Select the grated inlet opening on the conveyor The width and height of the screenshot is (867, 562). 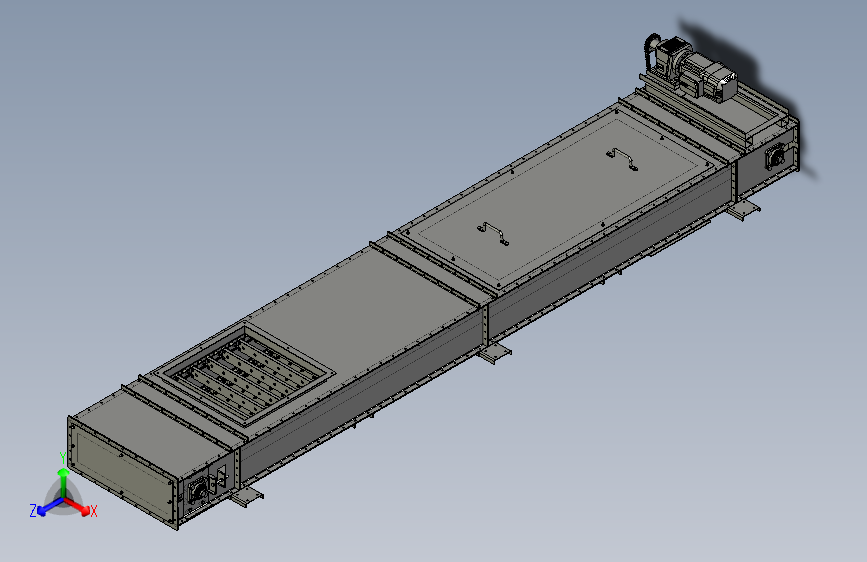coord(244,373)
